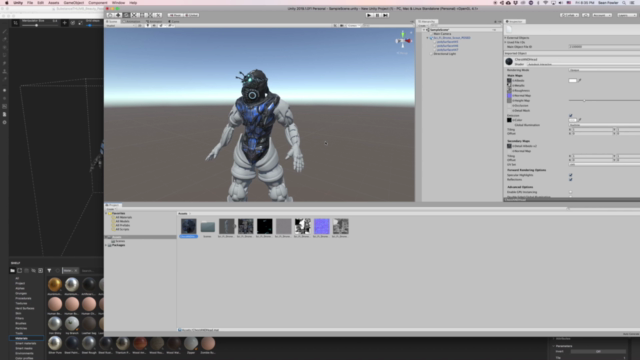Select the Move tool in Unity toolbar
Viewport: 640px width, 360px height.
coord(118,15)
